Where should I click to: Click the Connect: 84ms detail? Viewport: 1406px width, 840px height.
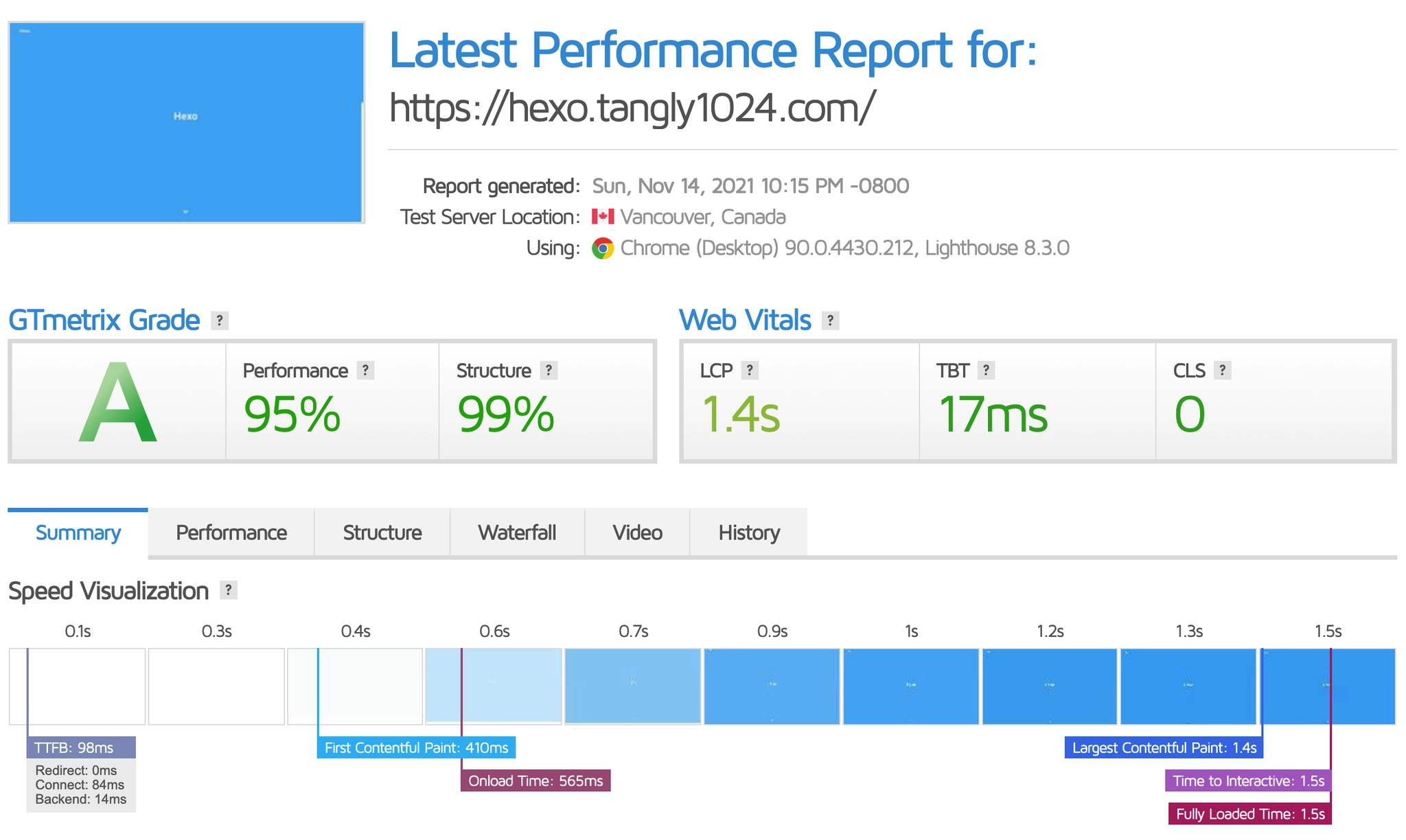(x=80, y=785)
